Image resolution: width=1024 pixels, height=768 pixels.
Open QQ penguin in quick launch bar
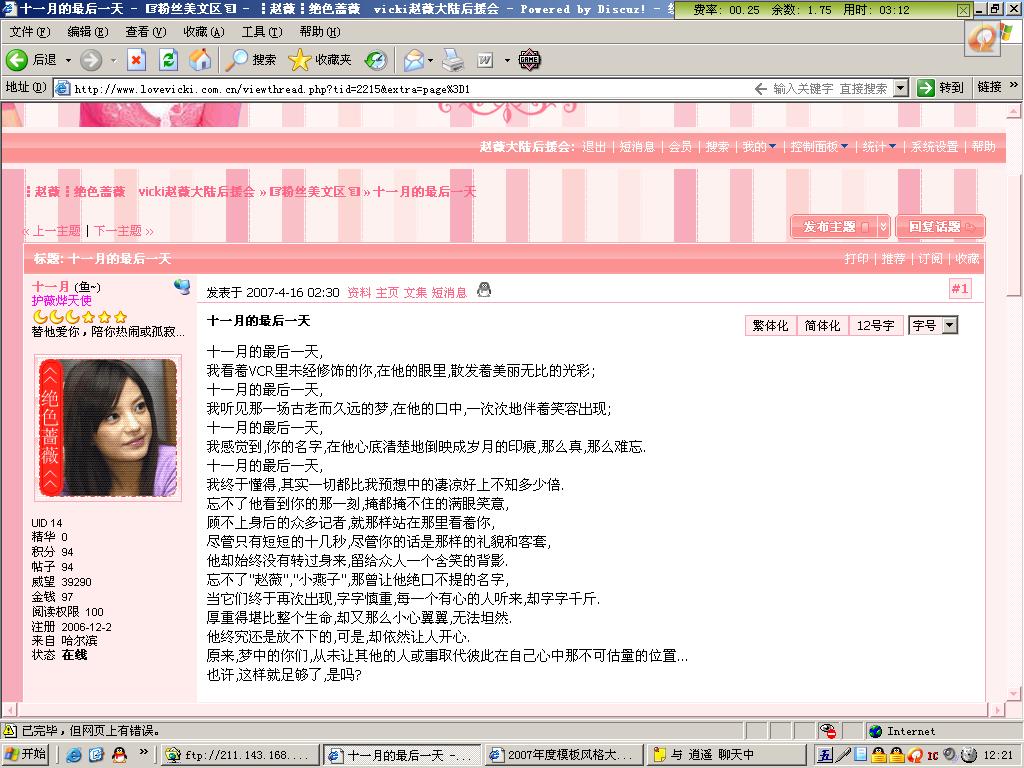119,755
